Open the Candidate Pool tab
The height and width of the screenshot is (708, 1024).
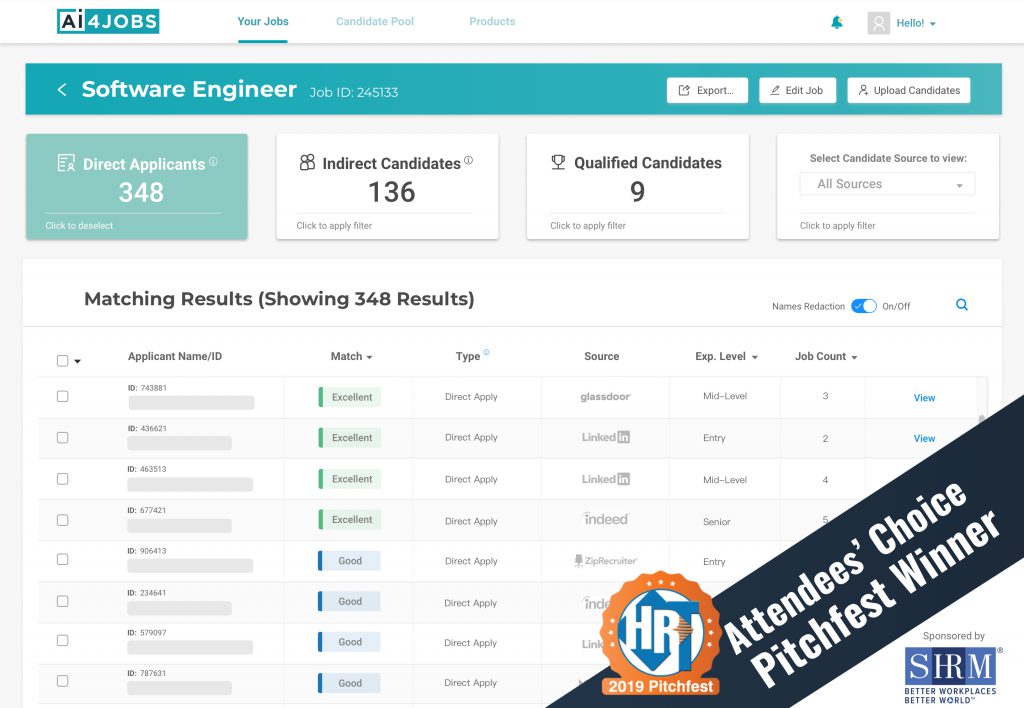coord(375,22)
